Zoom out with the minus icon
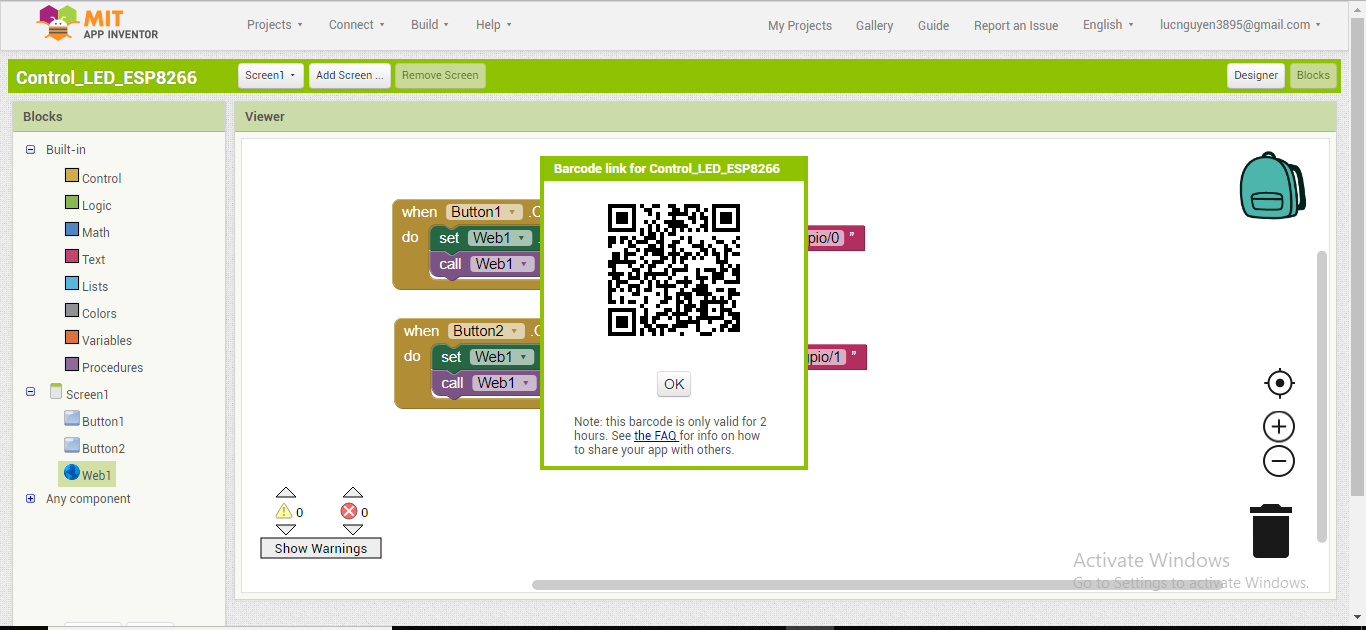 pos(1279,461)
